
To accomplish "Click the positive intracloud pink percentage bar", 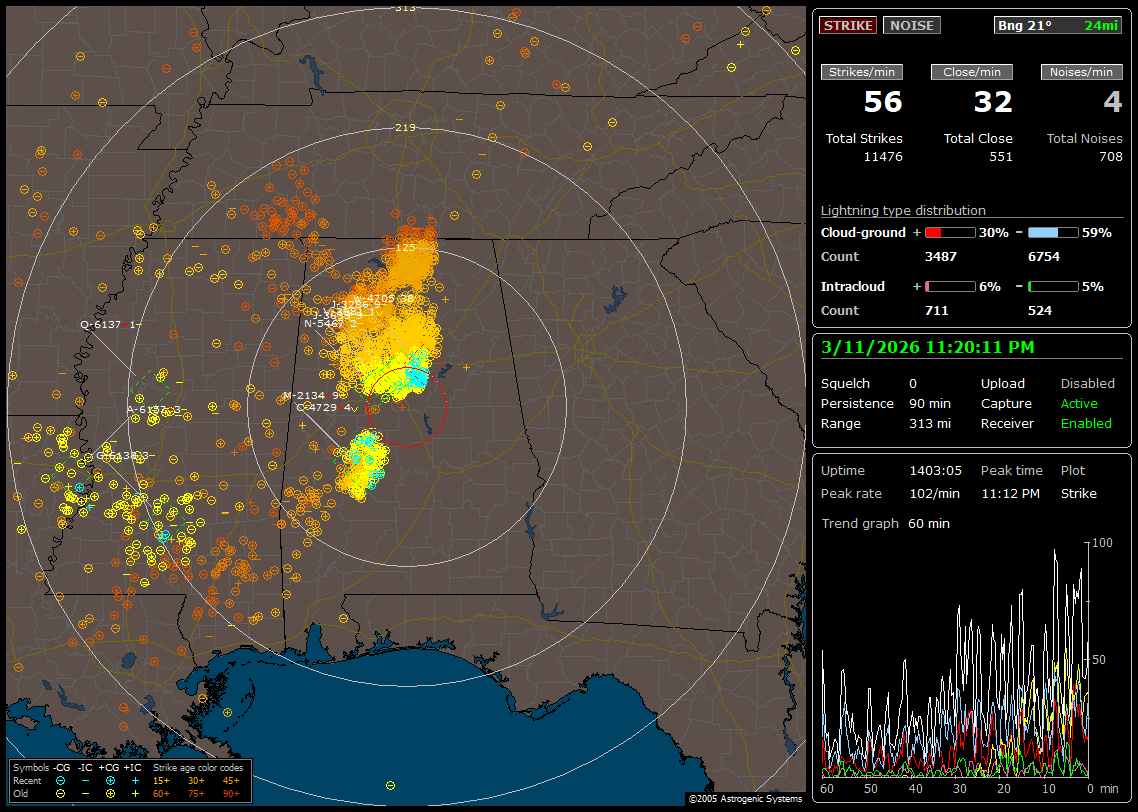I will click(949, 286).
